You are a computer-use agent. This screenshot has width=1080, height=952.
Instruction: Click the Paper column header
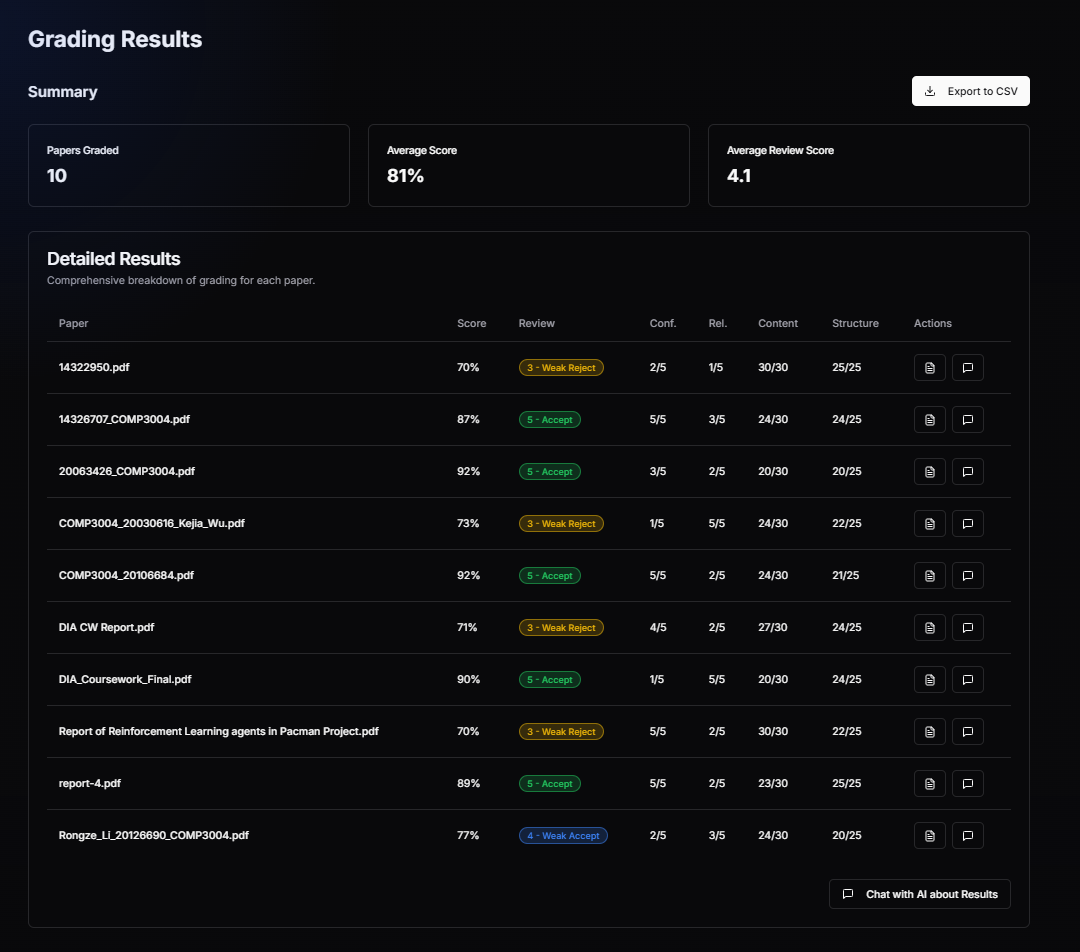coord(72,323)
